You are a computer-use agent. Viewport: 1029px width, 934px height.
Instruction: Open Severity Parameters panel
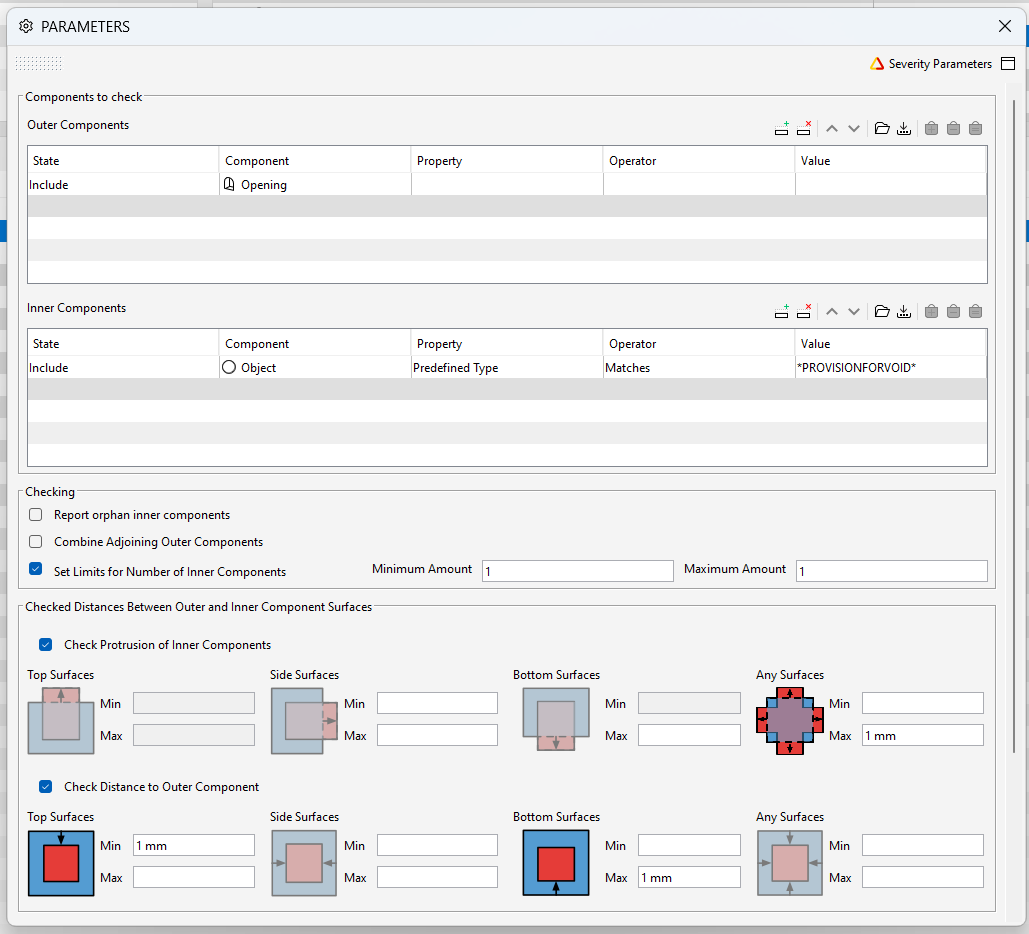(x=940, y=64)
